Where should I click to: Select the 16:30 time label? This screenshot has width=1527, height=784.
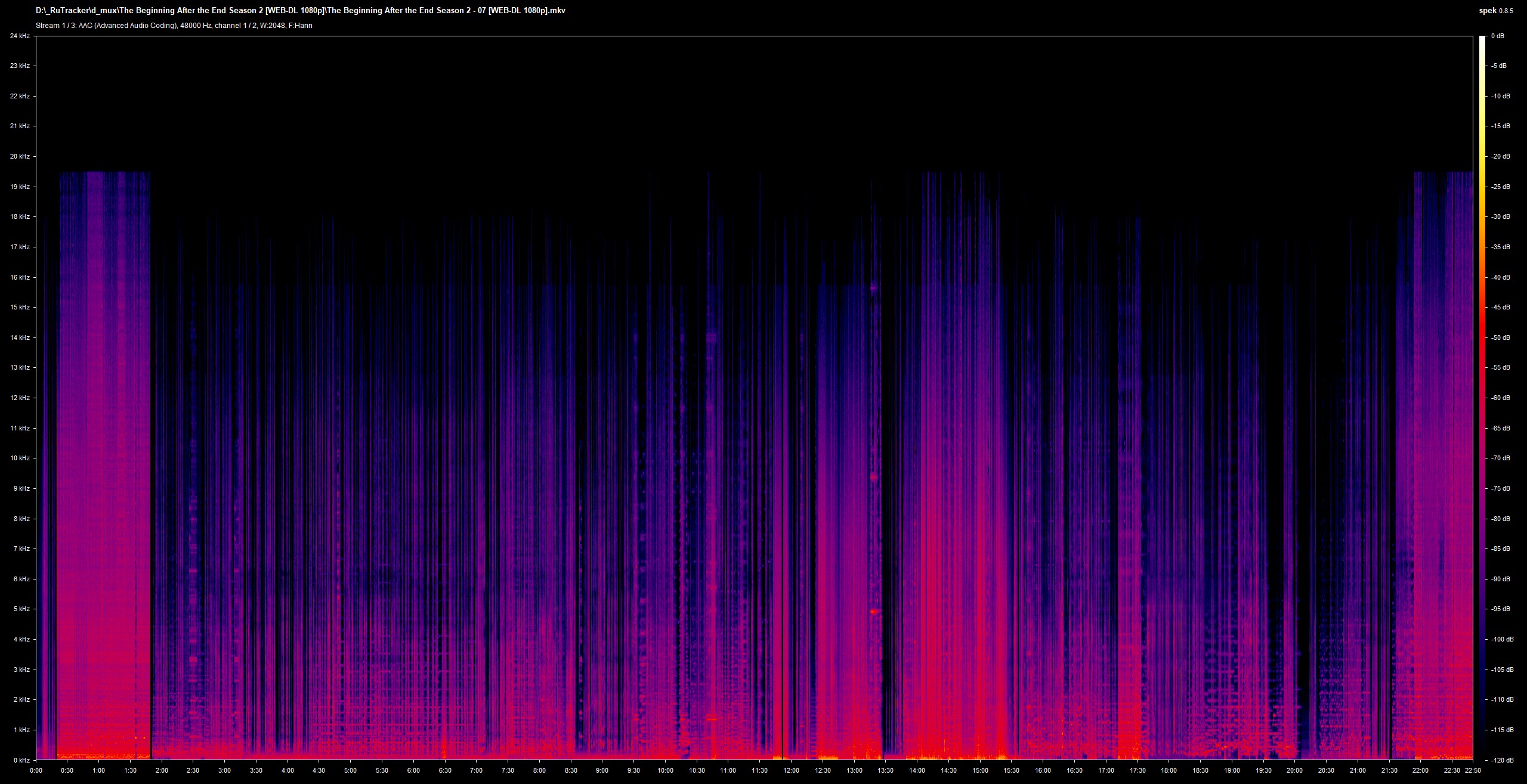point(1074,770)
